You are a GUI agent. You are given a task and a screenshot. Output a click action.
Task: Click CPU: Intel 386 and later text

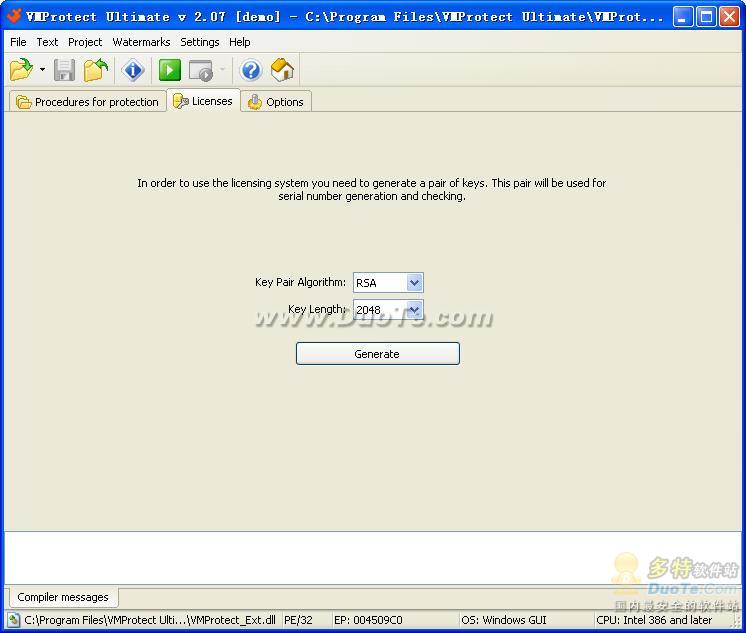coord(654,620)
